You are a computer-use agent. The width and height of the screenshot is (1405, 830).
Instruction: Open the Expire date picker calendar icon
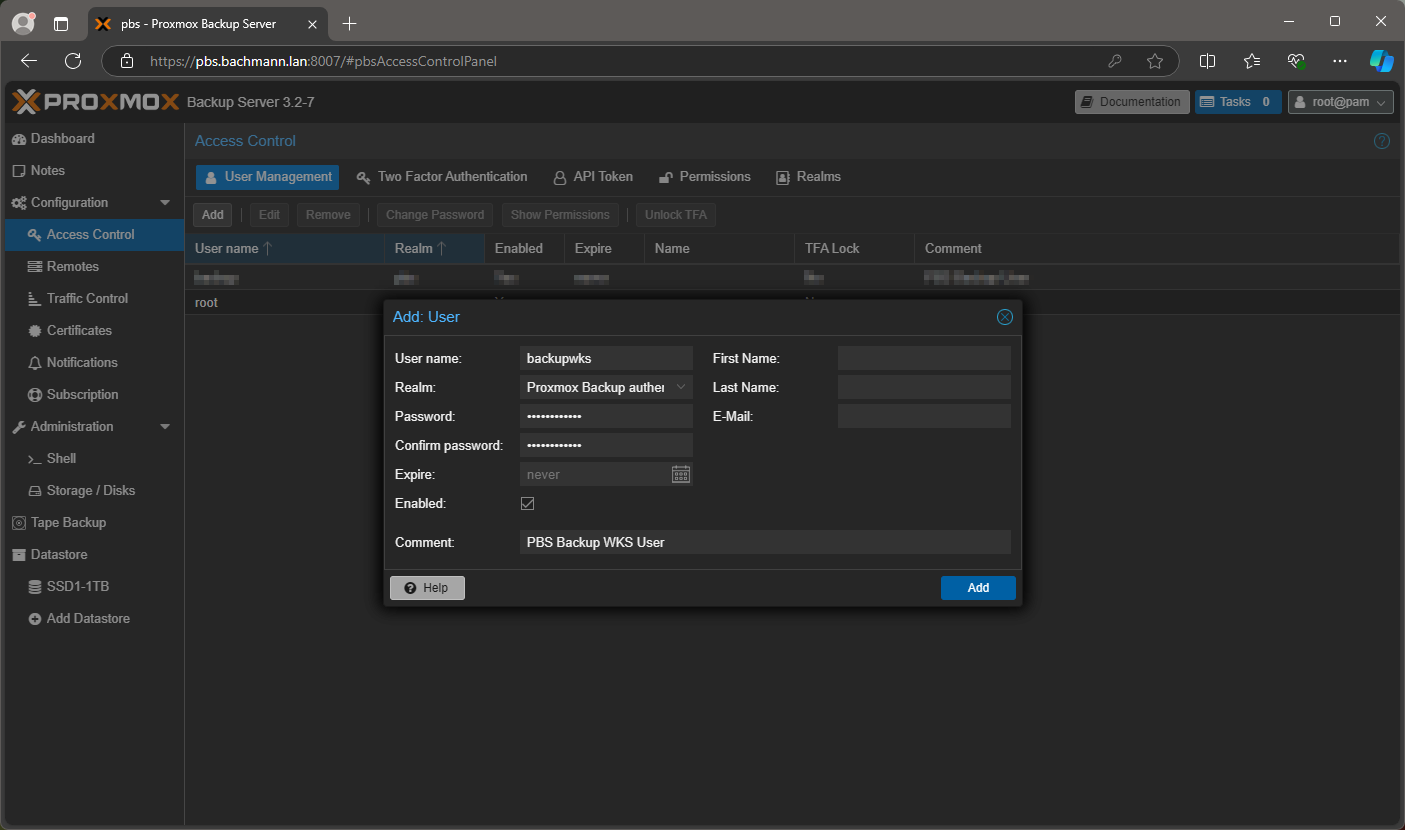click(681, 474)
